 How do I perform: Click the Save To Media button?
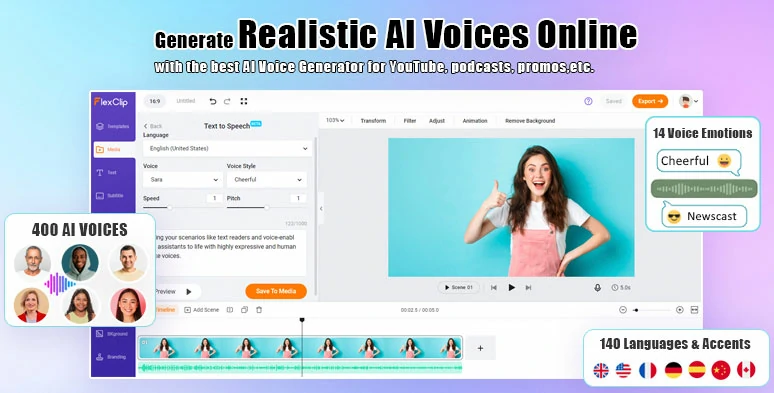point(276,291)
